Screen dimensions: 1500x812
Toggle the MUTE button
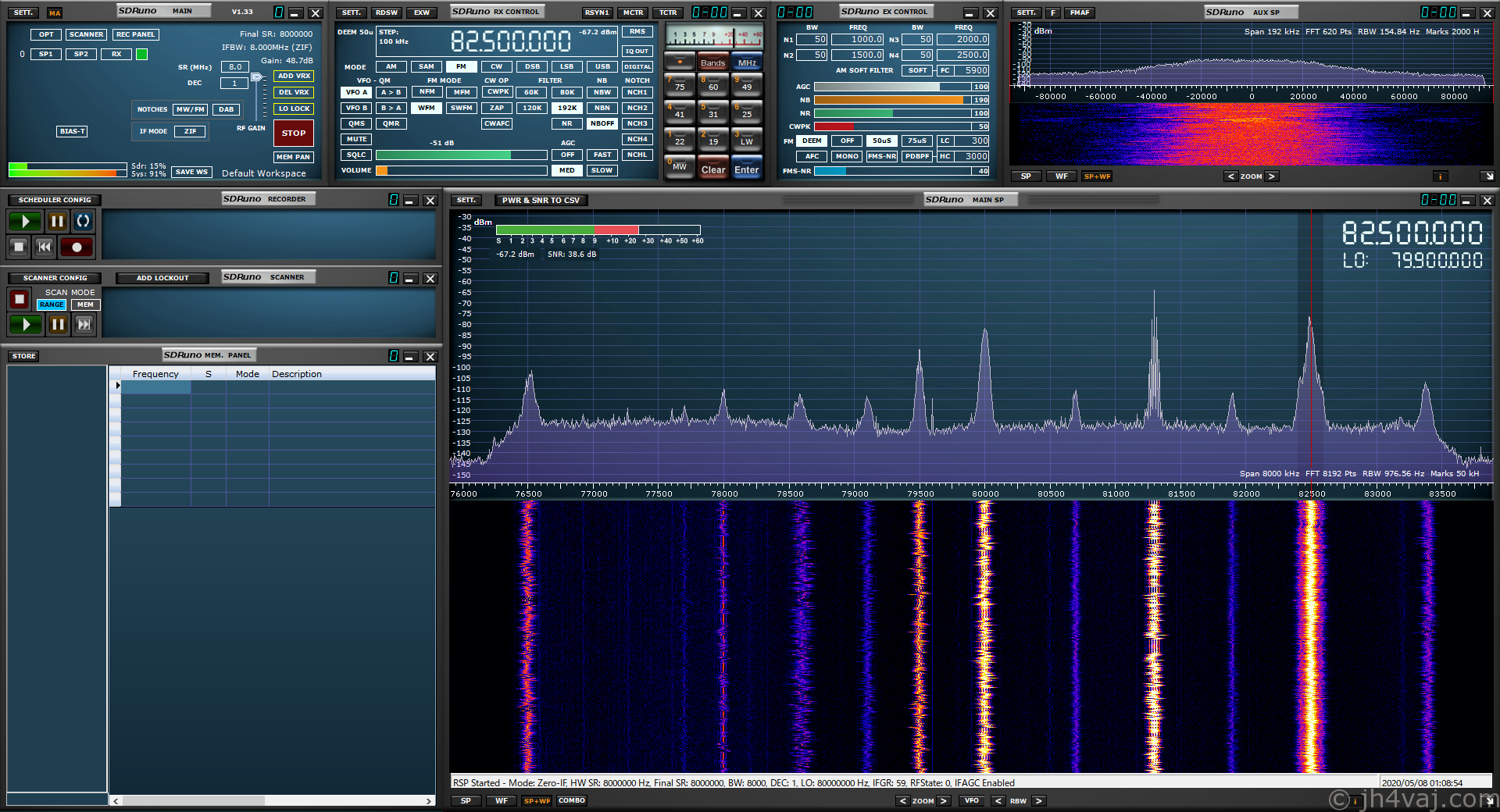click(356, 139)
